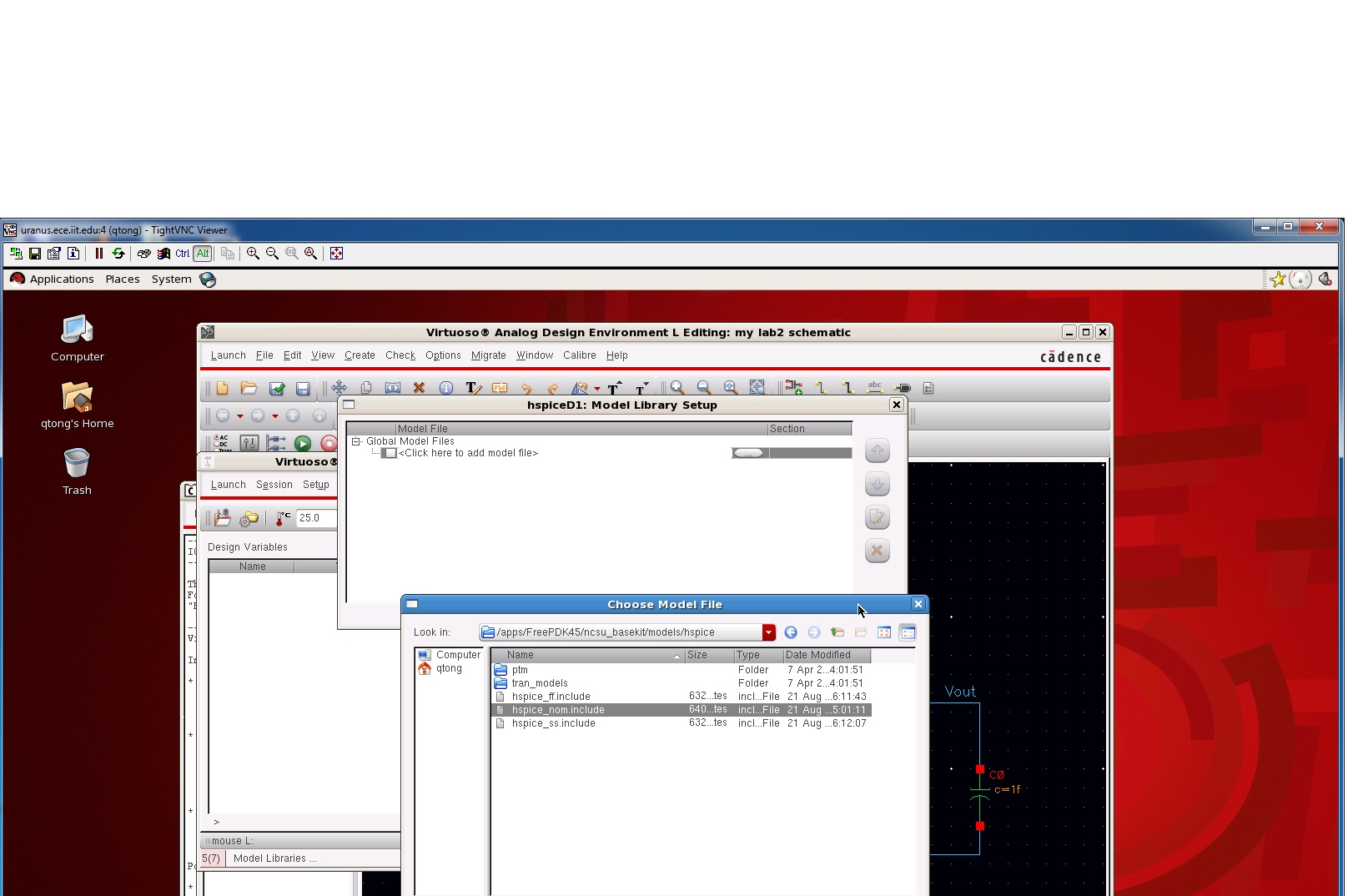
Task: Switch the file dialog to List View
Action: pyautogui.click(x=884, y=632)
